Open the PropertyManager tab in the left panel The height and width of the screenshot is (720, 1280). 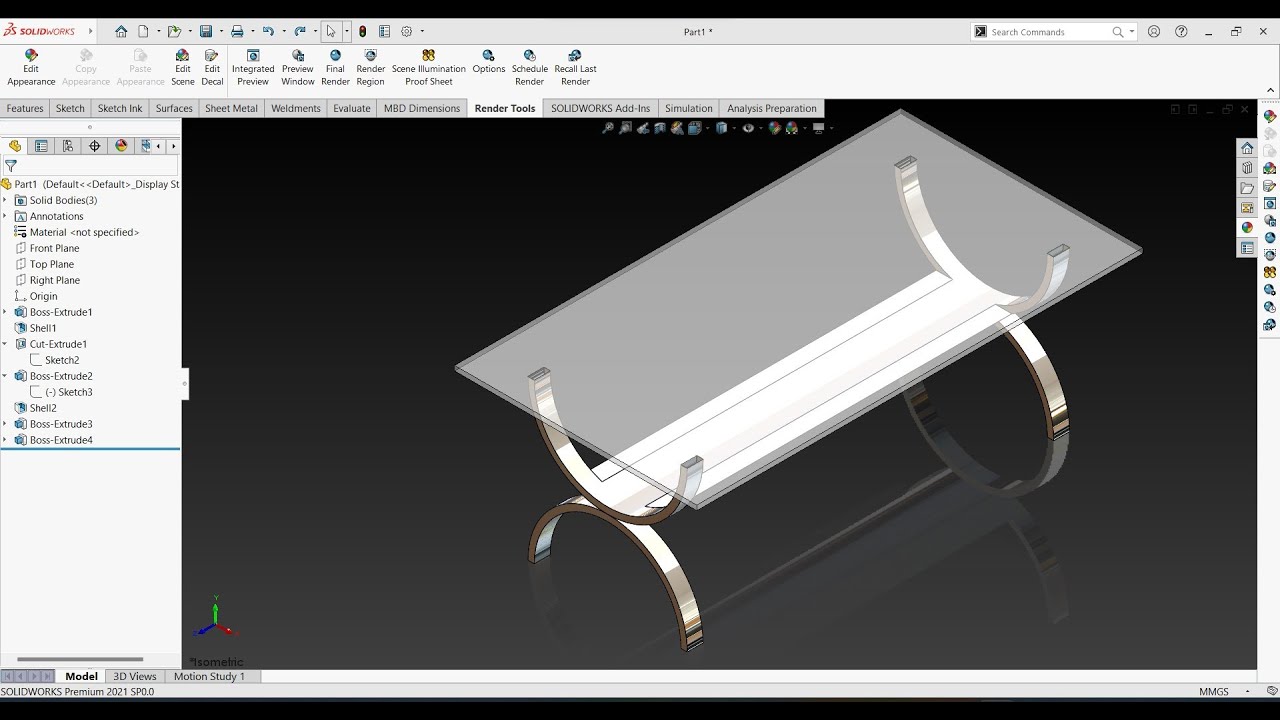pos(41,146)
